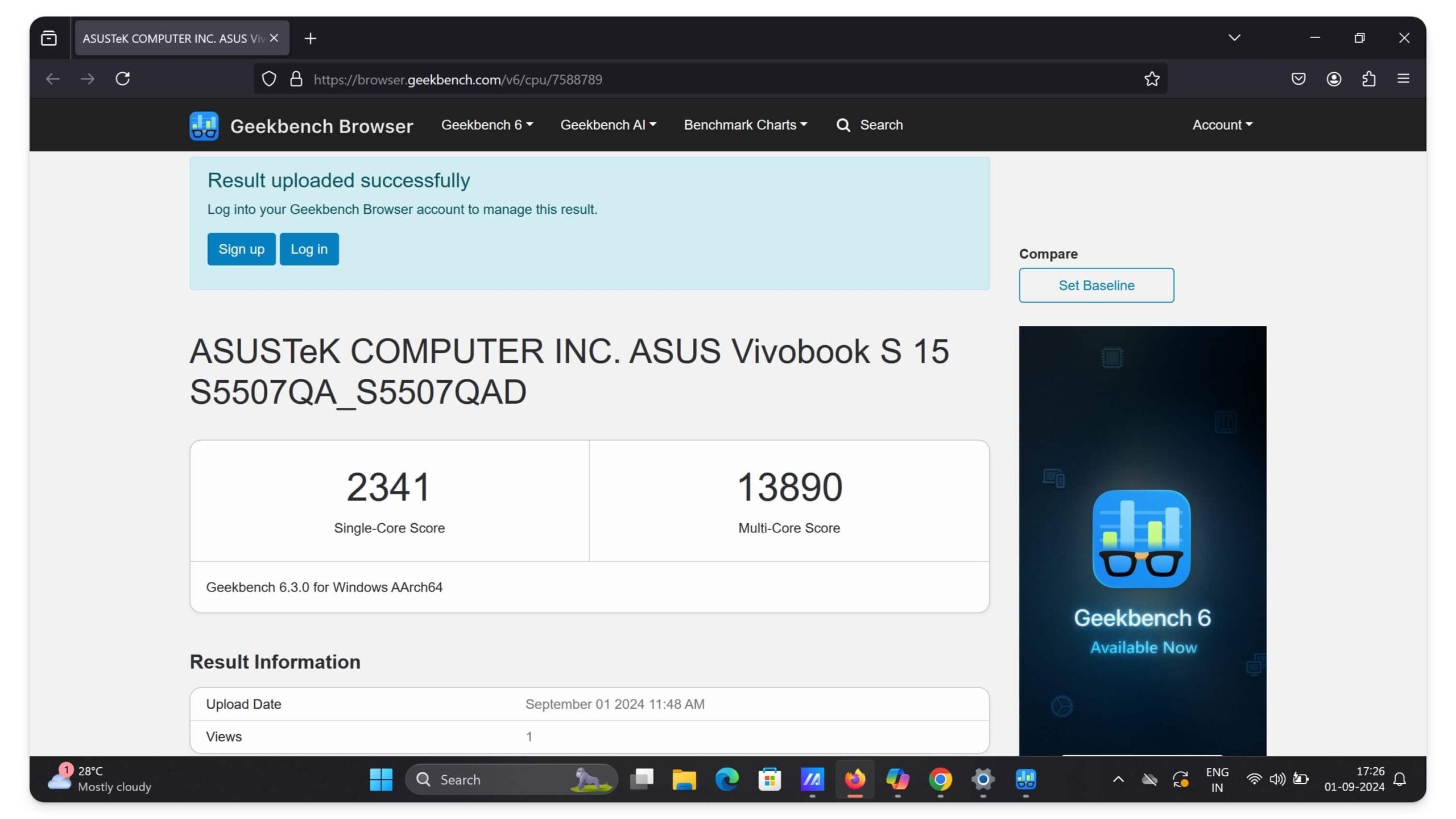Switch to the ASUSTeK result tab

(171, 38)
